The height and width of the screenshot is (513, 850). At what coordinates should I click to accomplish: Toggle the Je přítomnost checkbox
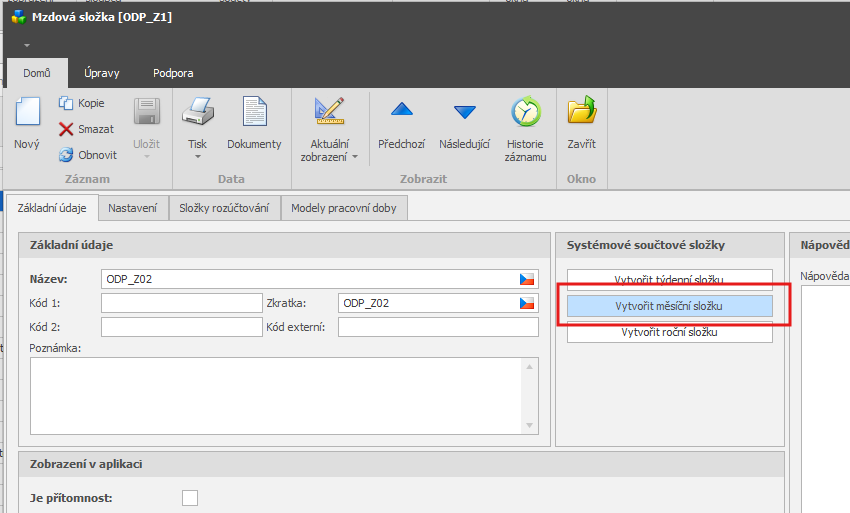pos(190,498)
